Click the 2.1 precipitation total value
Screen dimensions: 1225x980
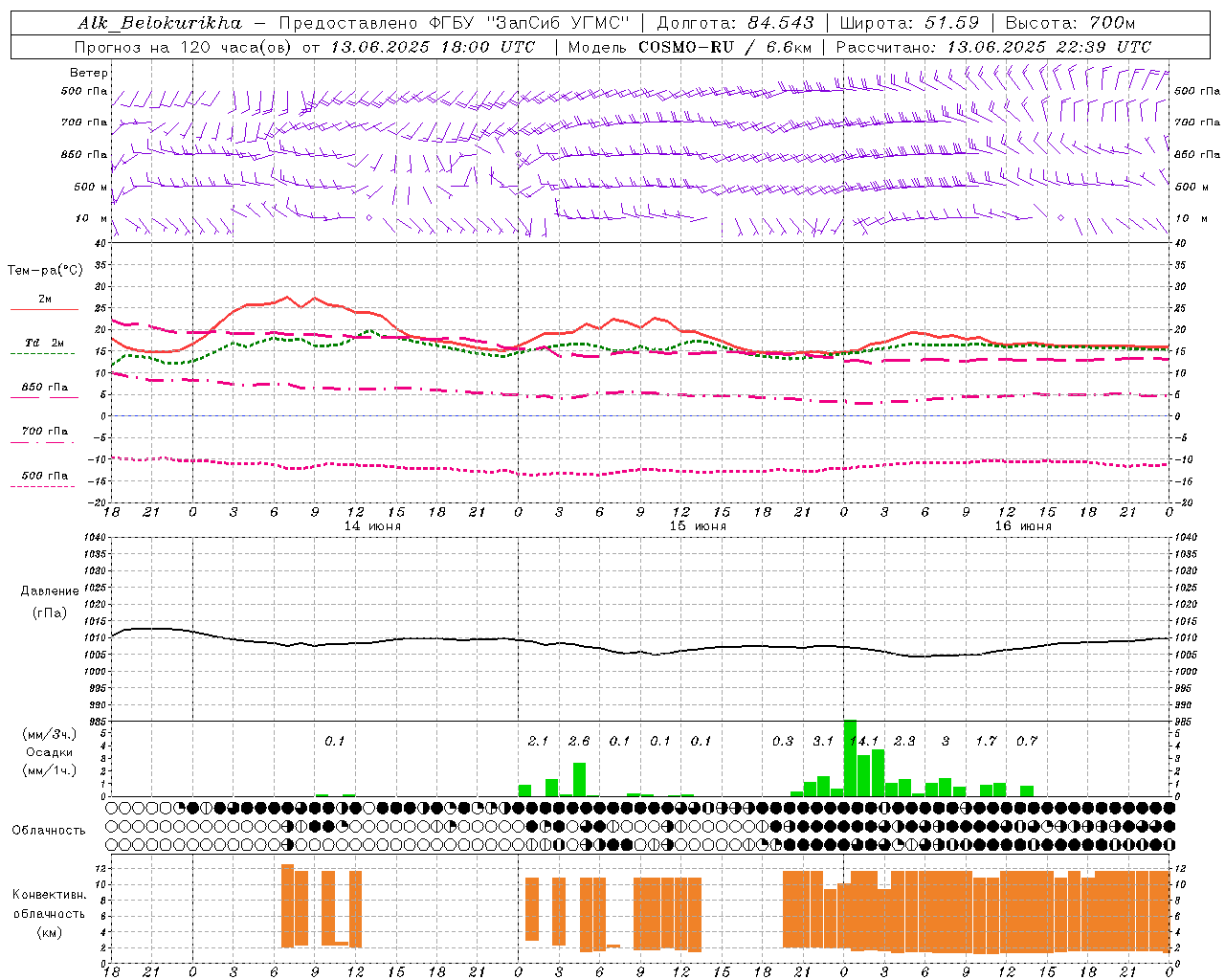tap(538, 741)
